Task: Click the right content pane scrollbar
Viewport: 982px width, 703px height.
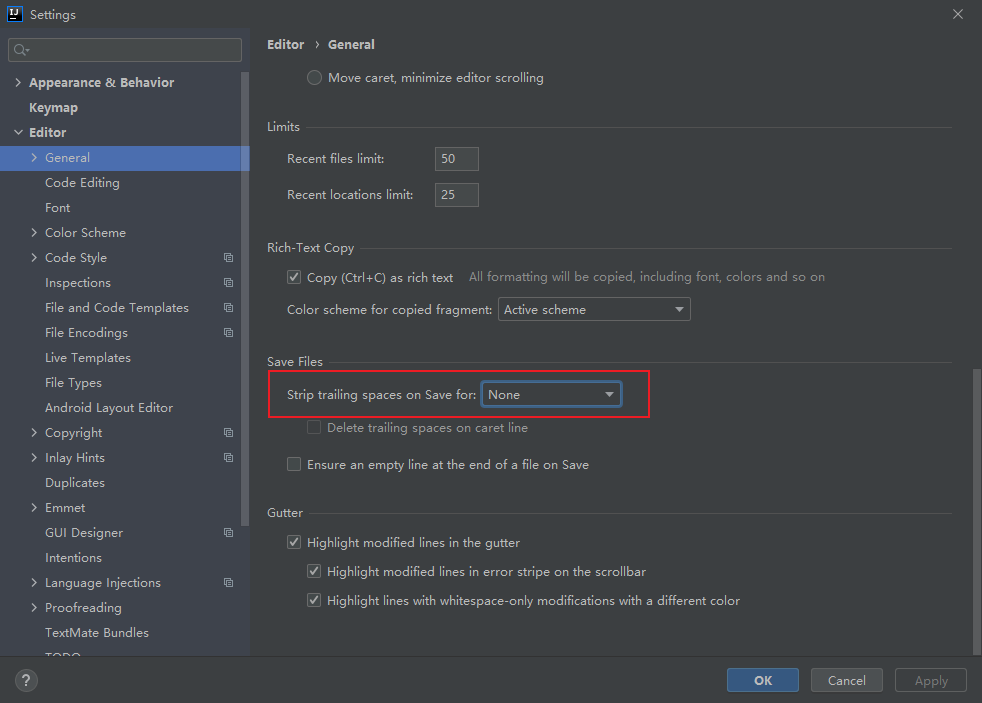Action: [977, 510]
